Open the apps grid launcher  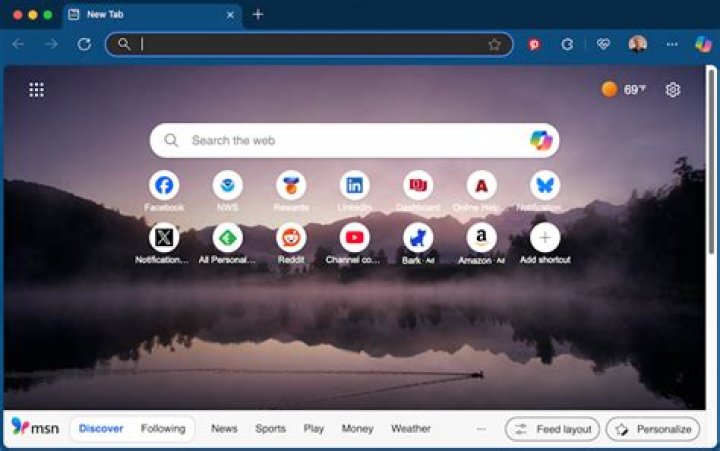[36, 90]
